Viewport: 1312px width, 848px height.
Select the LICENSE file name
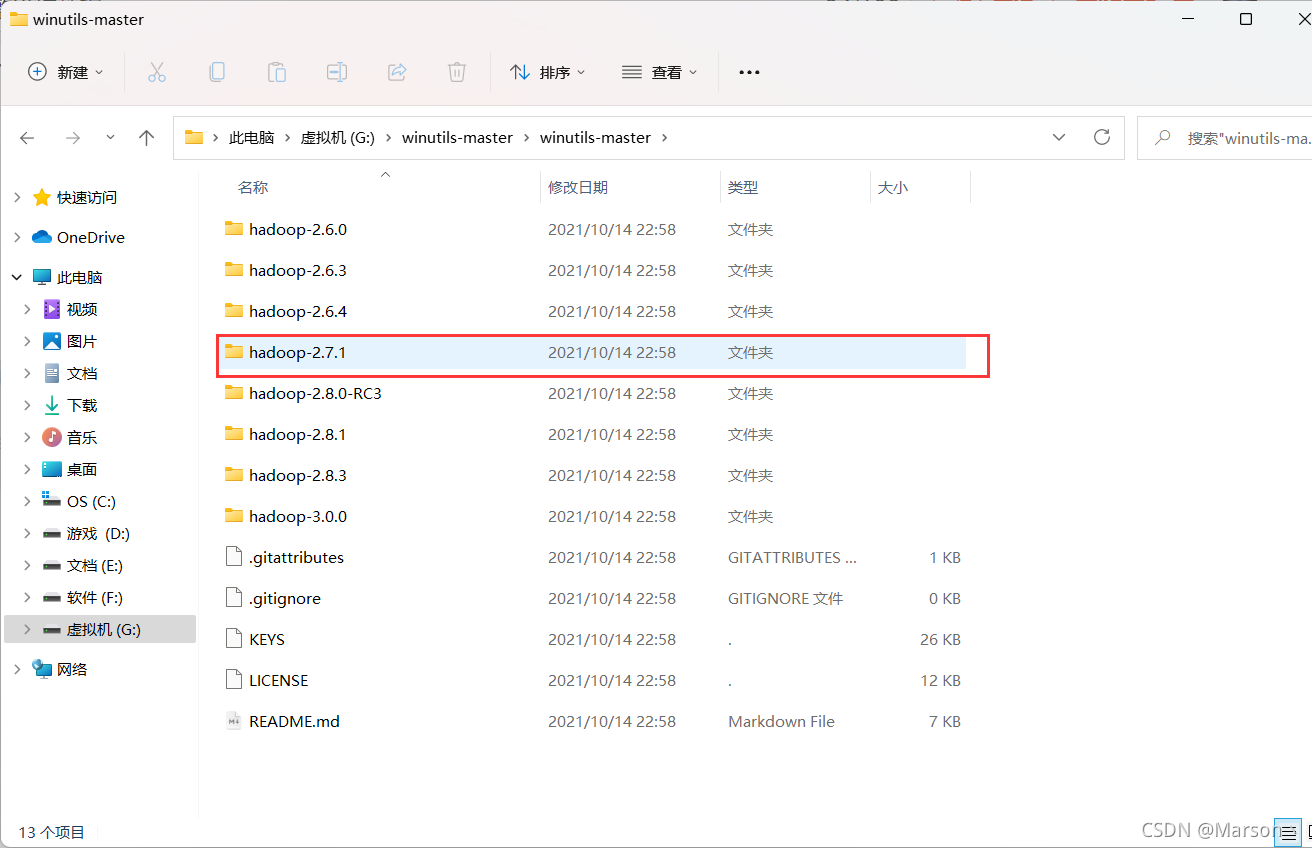pyautogui.click(x=279, y=680)
